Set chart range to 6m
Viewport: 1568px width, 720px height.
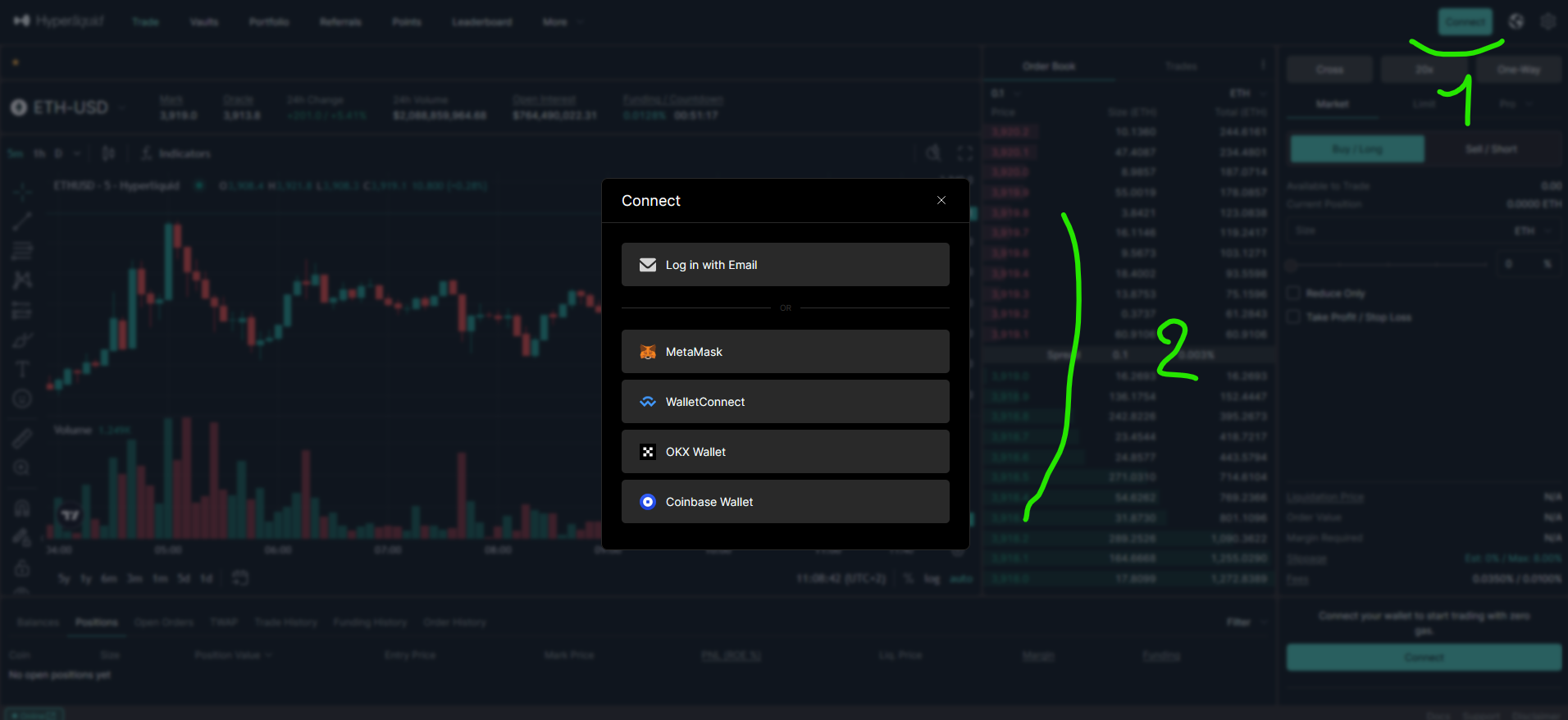[109, 578]
